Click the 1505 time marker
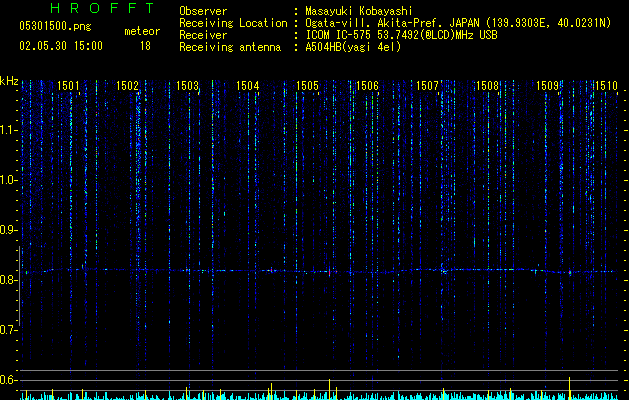Image resolution: width=629 pixels, height=400 pixels. pyautogui.click(x=308, y=86)
